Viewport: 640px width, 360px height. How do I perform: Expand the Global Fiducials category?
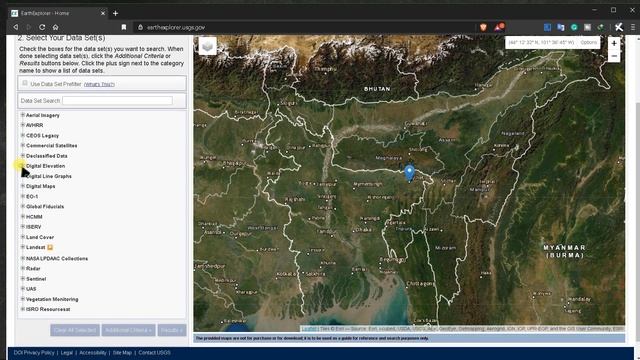pos(23,207)
